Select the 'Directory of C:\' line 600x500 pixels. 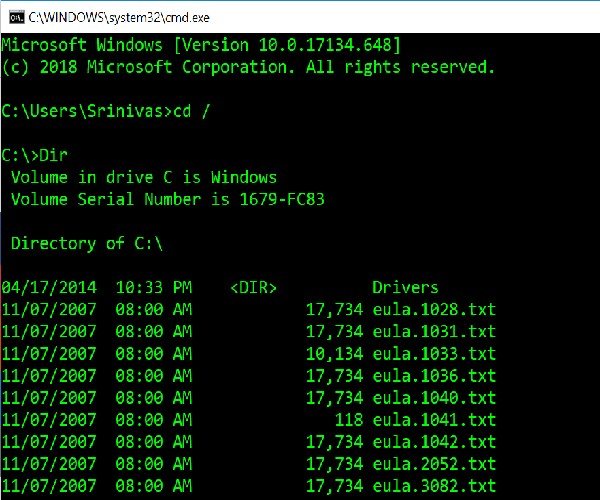87,243
